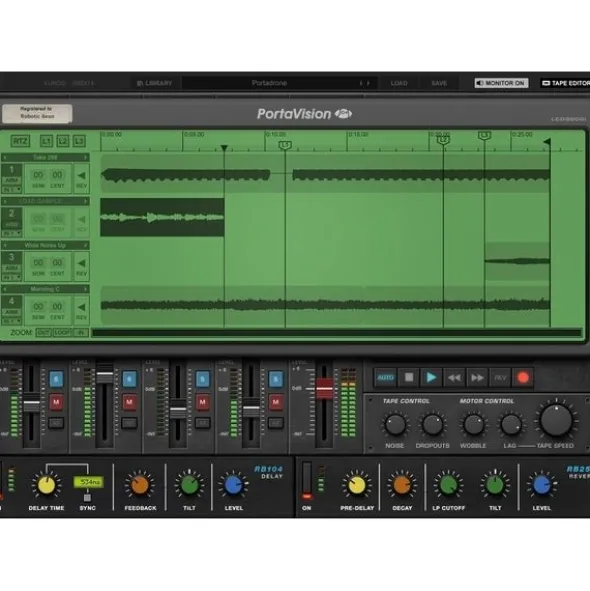The height and width of the screenshot is (591, 590).
Task: Select next preset arrow beside Portadrone
Action: pyautogui.click(x=368, y=83)
